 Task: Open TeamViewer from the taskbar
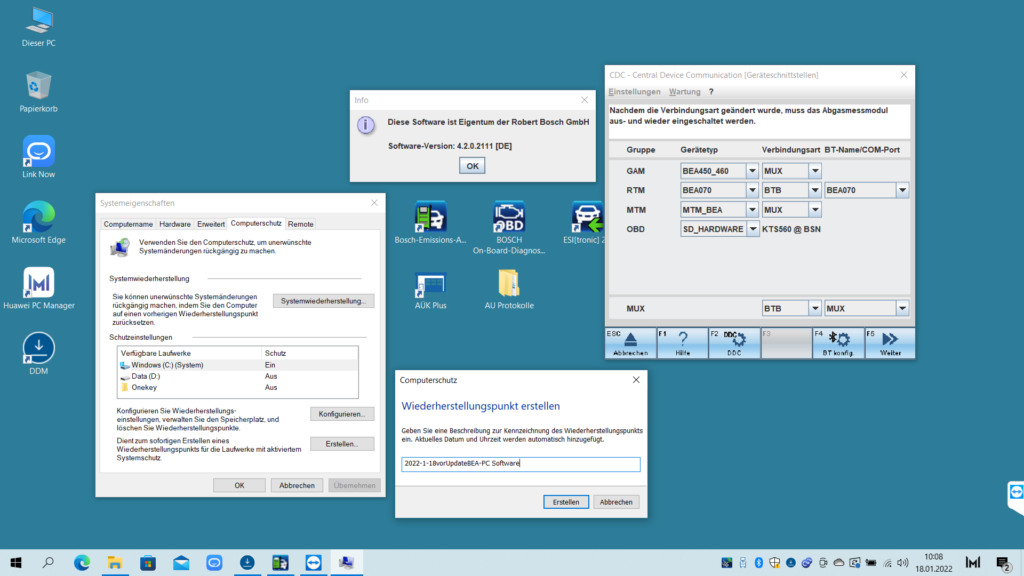313,562
